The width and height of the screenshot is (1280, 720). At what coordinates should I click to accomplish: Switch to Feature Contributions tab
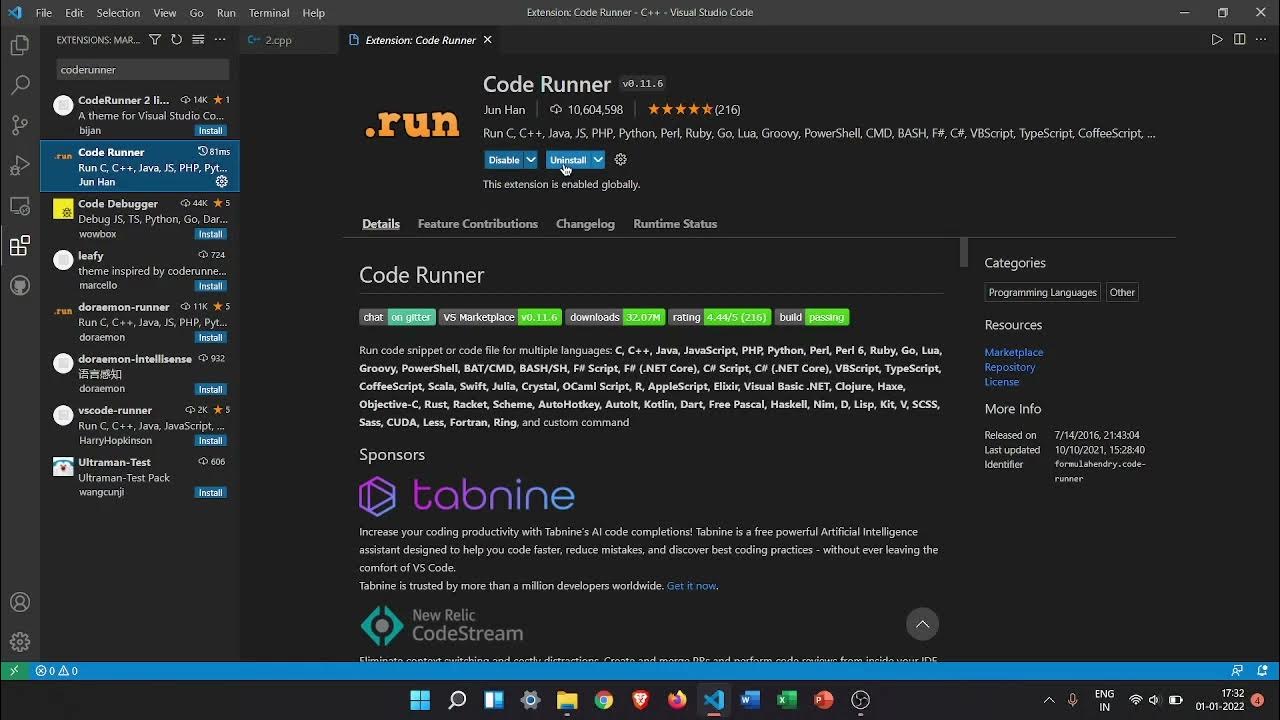[478, 224]
